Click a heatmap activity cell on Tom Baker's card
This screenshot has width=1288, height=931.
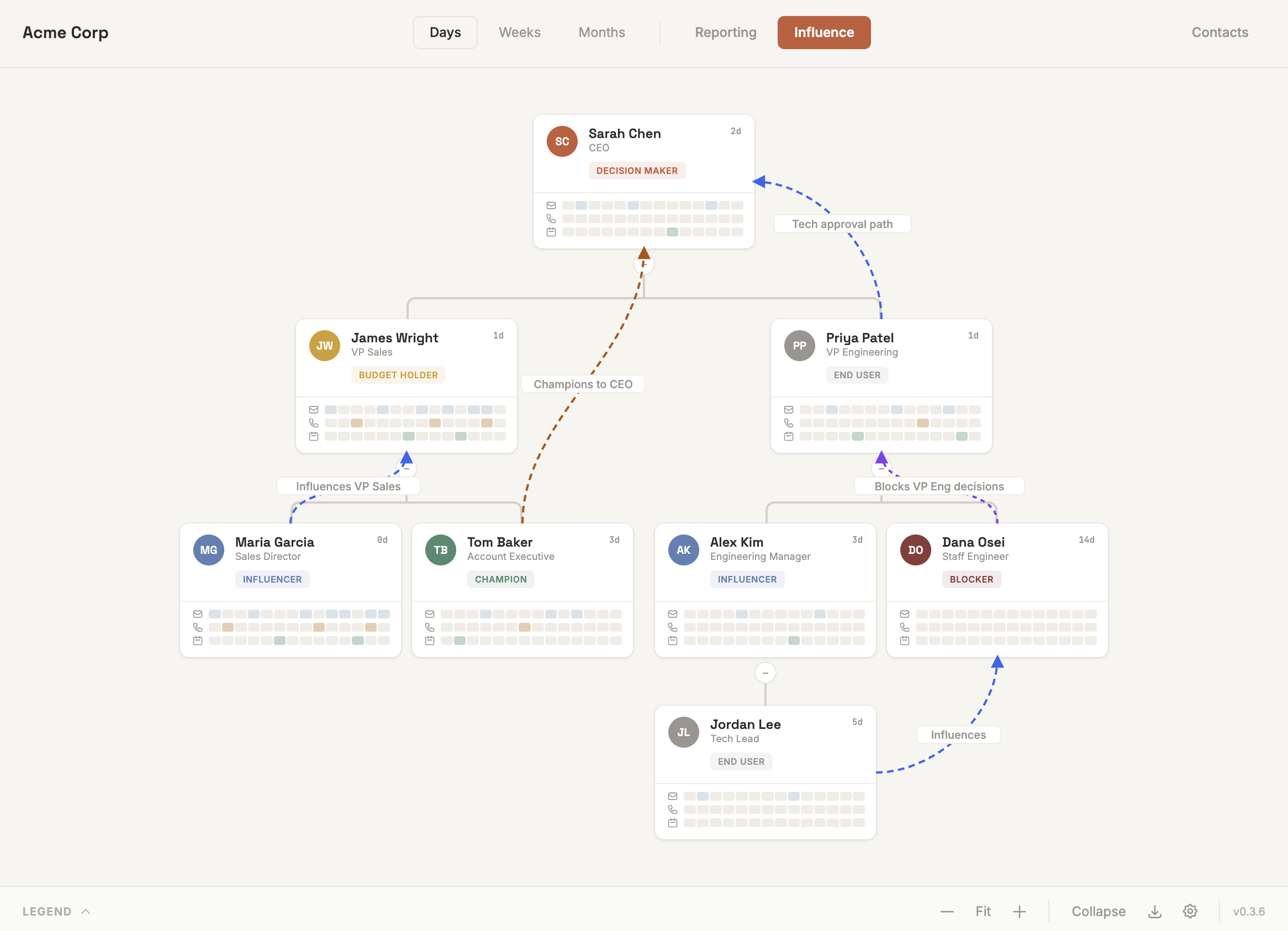485,613
